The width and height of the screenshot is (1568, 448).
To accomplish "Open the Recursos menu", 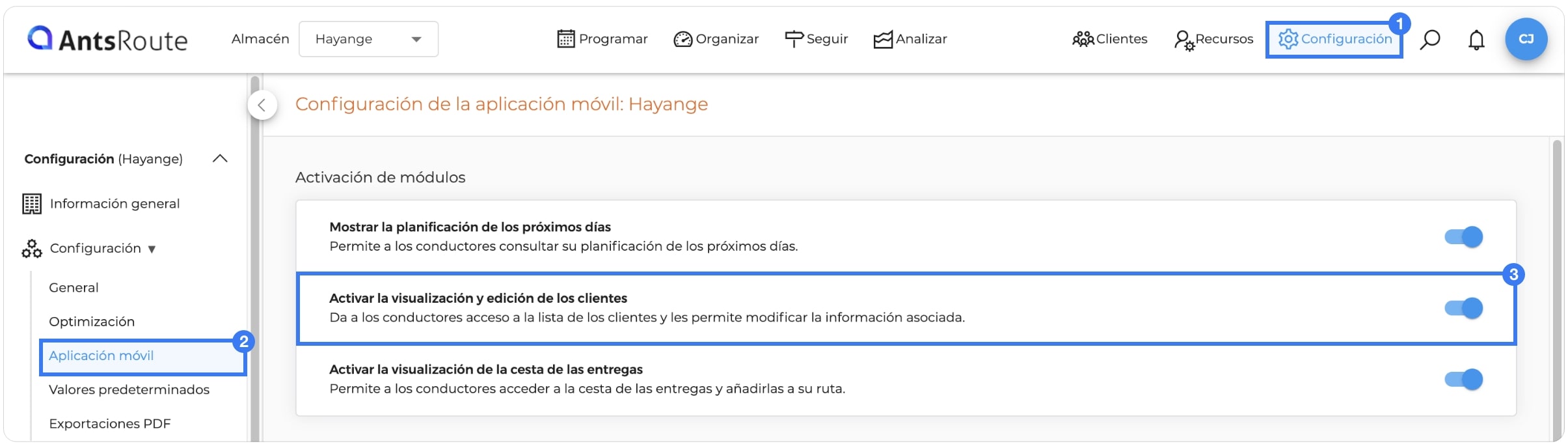I will (x=1224, y=39).
